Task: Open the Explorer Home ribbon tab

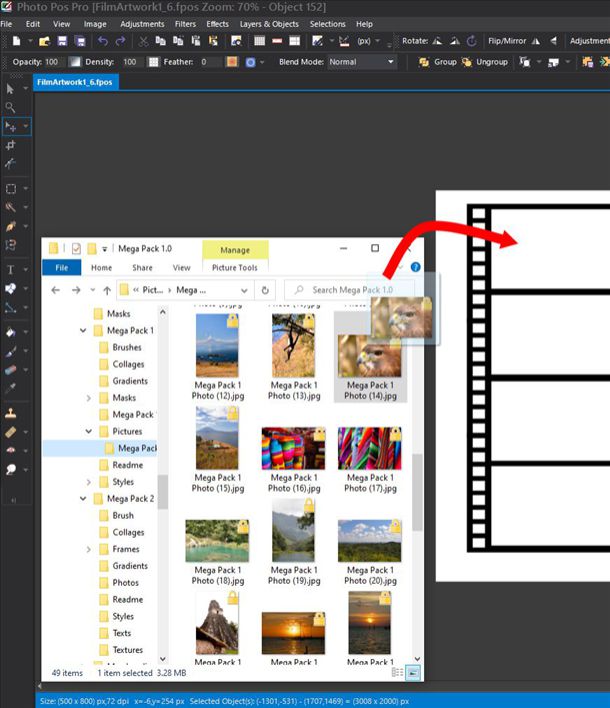Action: (102, 268)
